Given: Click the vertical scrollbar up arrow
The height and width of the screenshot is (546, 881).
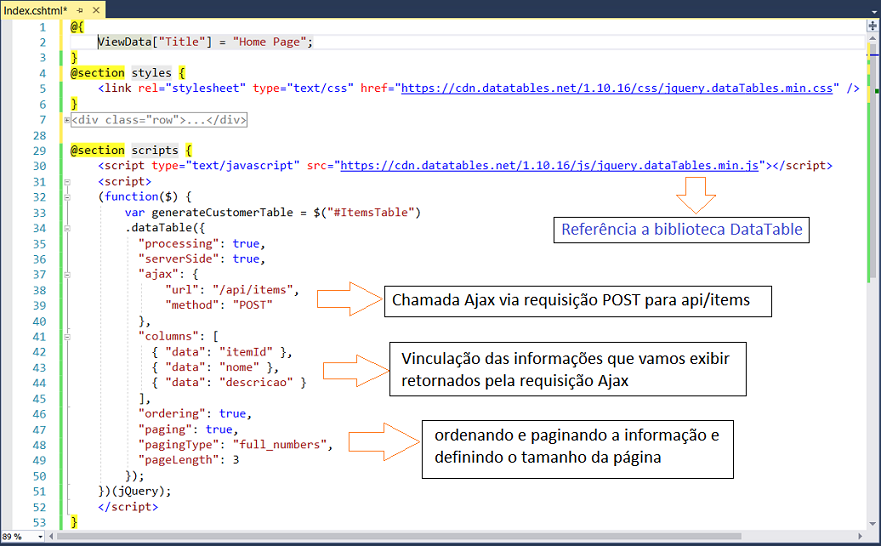Looking at the screenshot, I should 872,38.
